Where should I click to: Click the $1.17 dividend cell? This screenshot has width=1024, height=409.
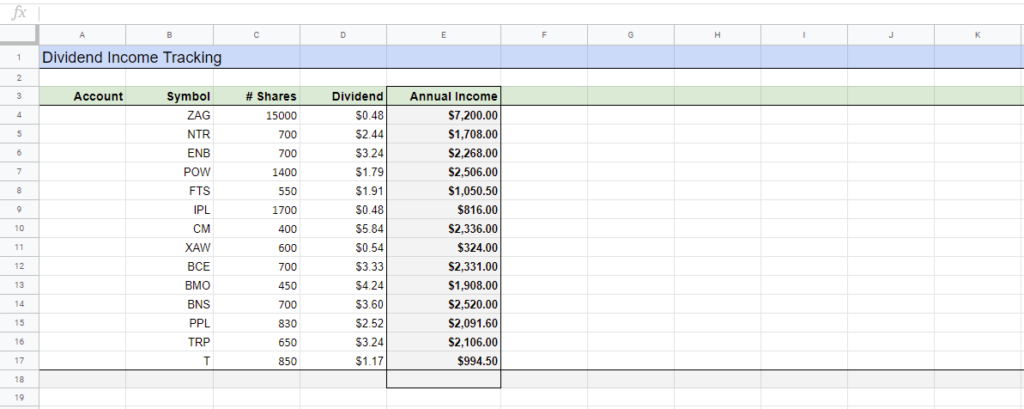[344, 361]
